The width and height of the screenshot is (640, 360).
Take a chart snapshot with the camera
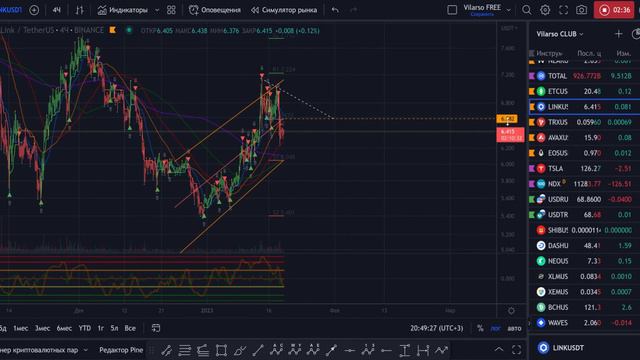(x=581, y=10)
